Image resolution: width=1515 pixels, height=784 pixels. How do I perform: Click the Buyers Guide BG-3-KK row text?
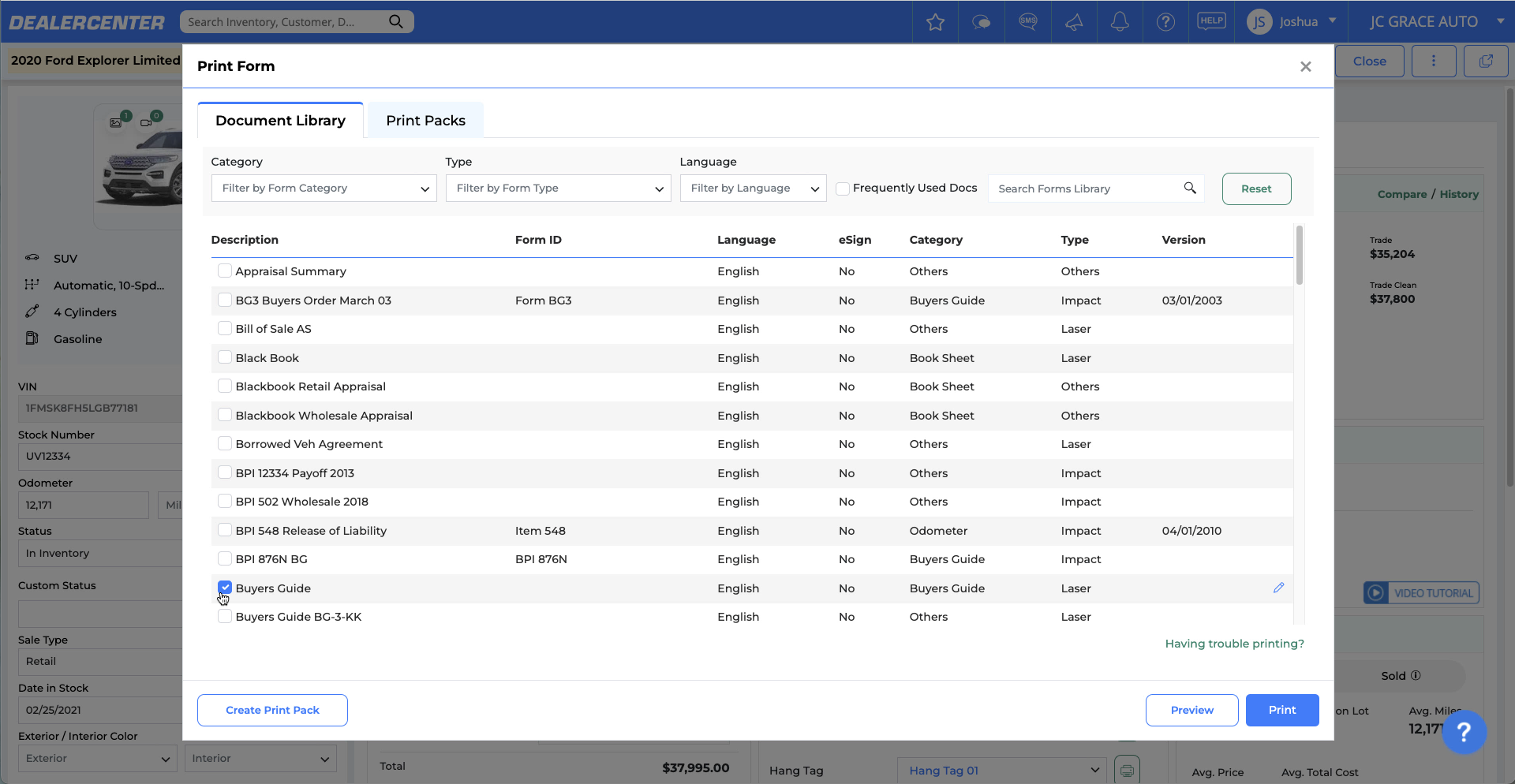298,617
